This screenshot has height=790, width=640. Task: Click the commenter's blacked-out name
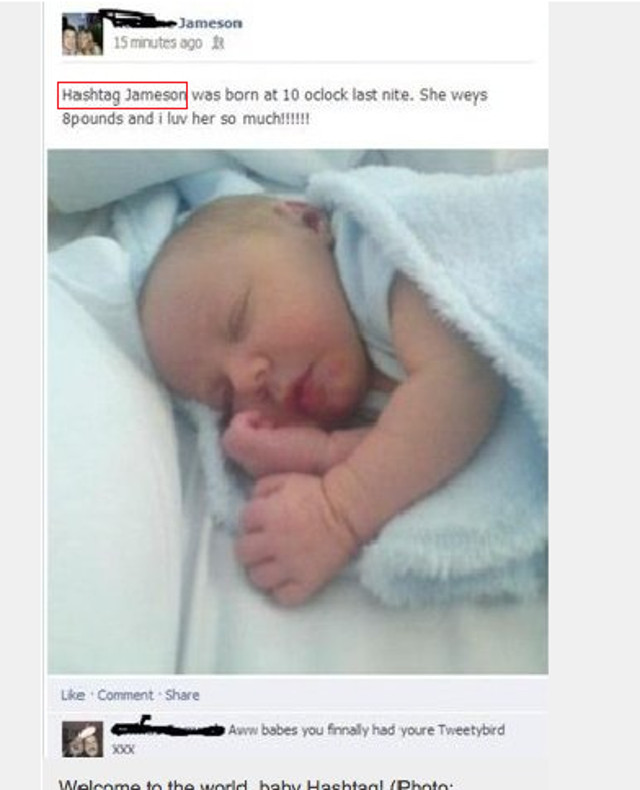point(167,728)
